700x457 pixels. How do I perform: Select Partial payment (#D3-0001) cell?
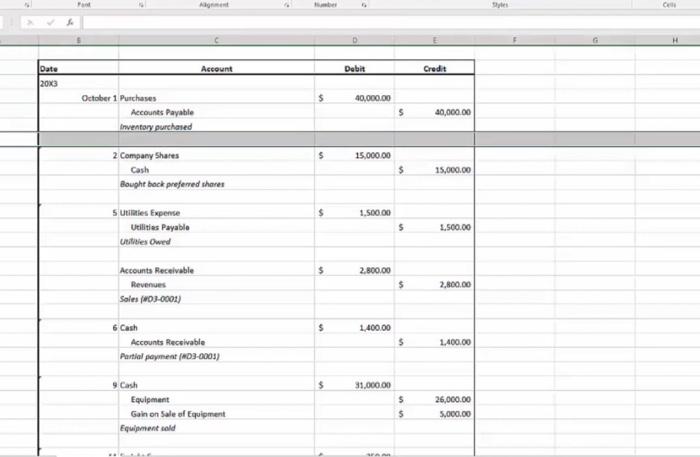tap(217, 356)
